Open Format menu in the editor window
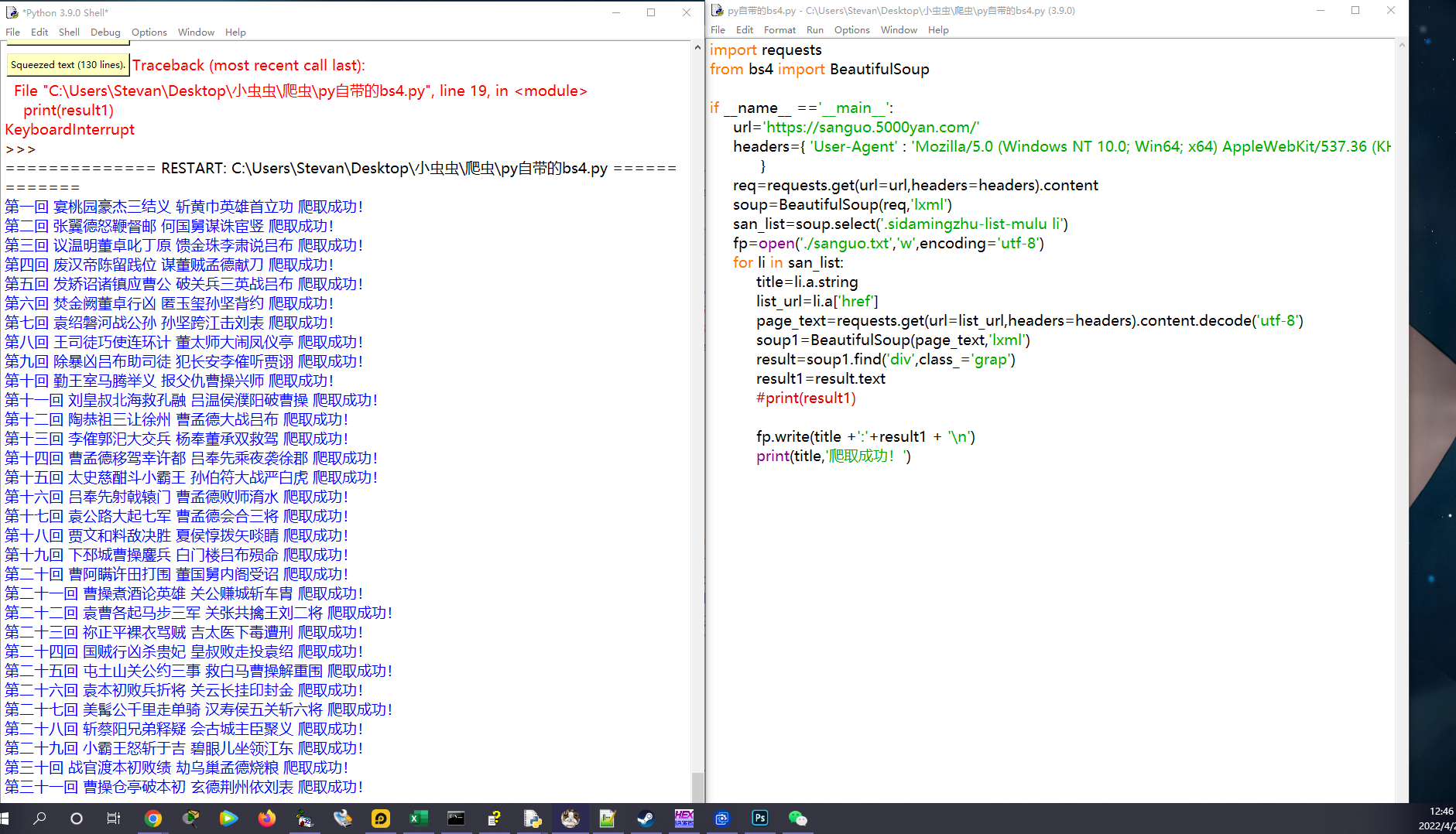 point(779,29)
